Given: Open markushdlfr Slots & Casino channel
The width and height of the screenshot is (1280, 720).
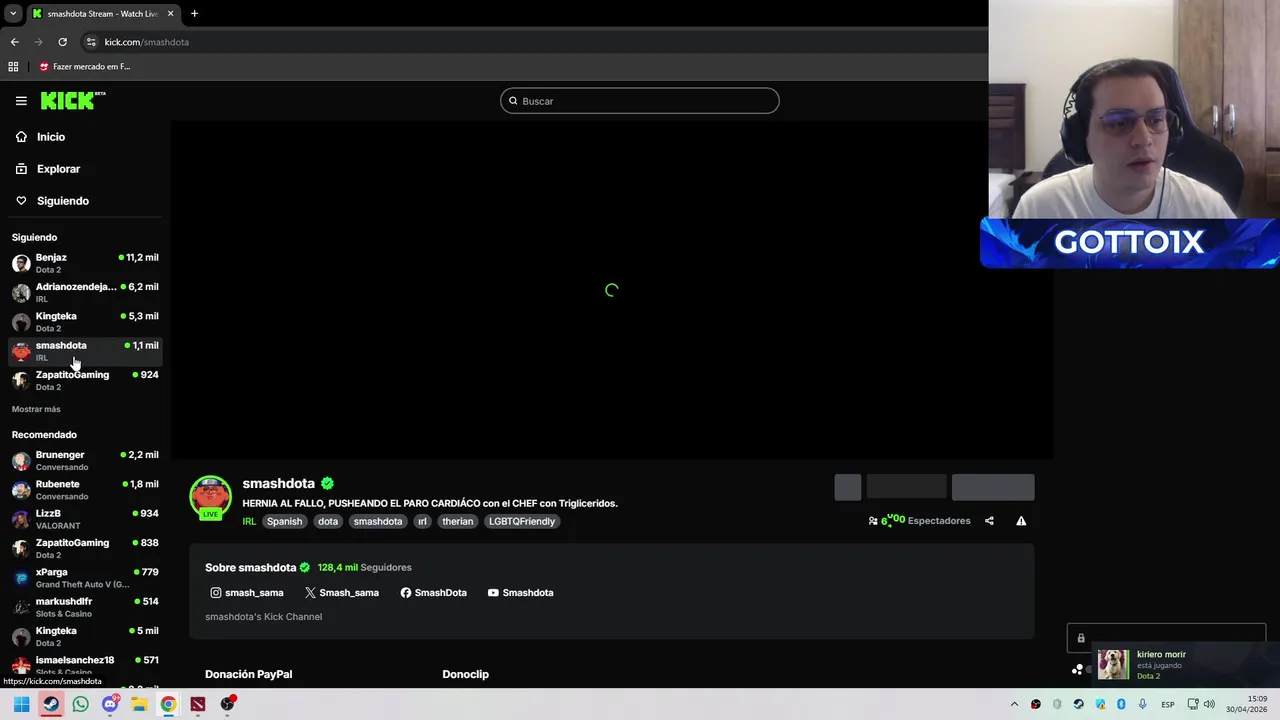Looking at the screenshot, I should coord(85,607).
